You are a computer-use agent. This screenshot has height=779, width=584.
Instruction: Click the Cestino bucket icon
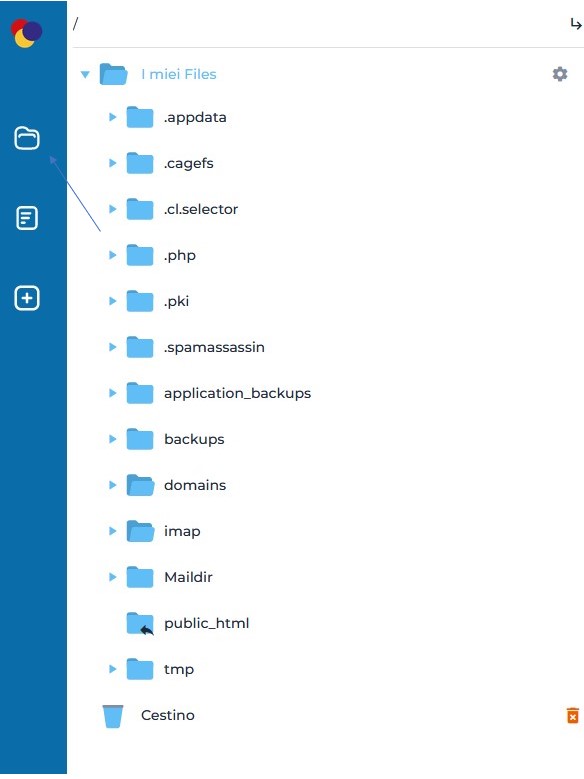tap(113, 716)
